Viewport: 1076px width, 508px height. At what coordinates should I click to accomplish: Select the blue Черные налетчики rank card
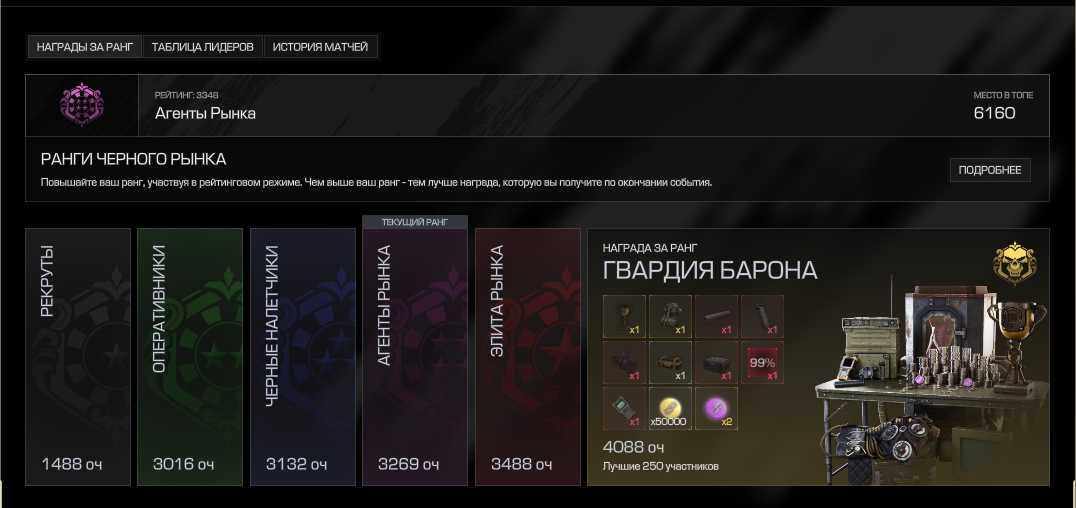tap(303, 357)
